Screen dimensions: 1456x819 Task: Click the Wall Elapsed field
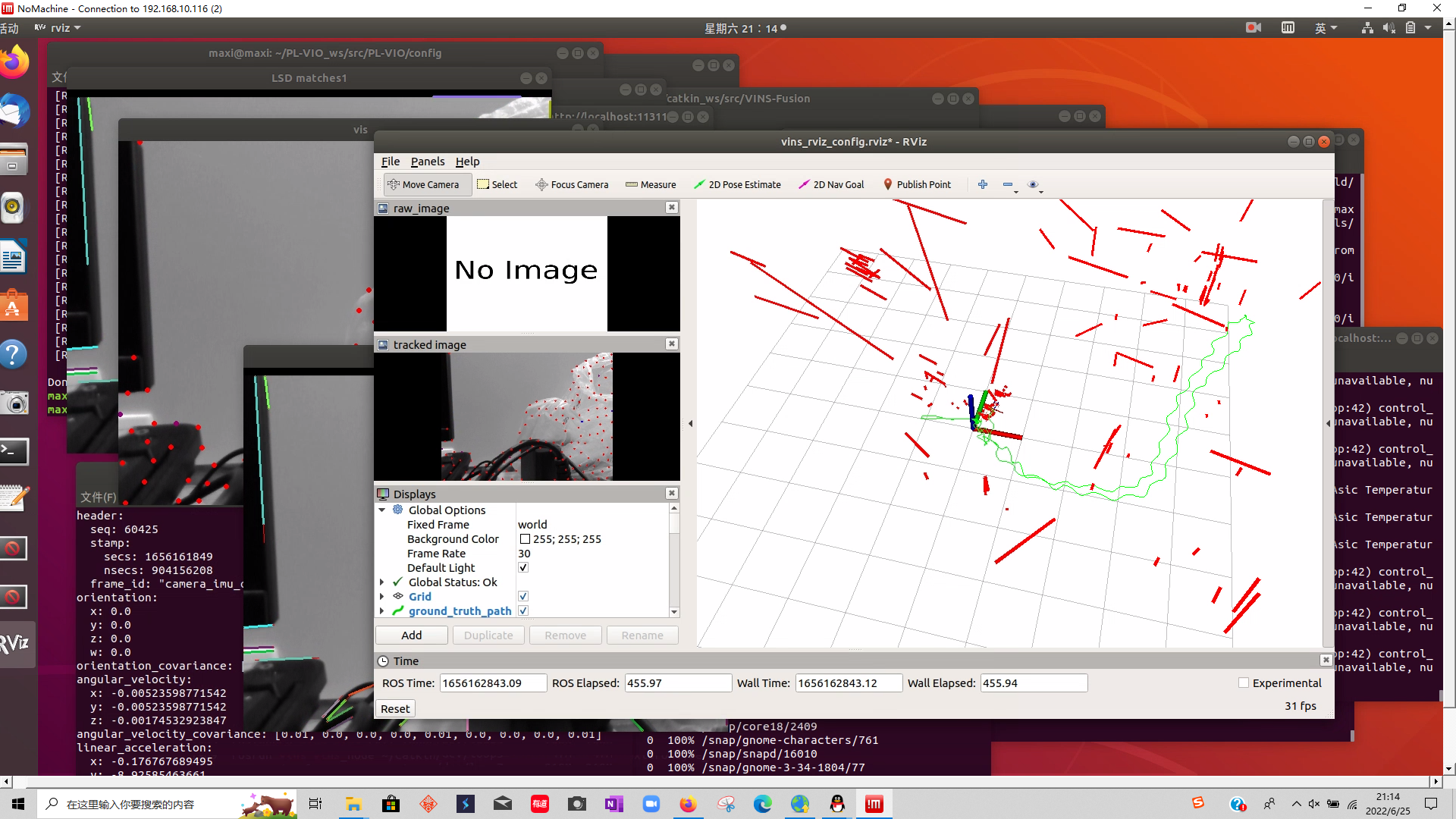[1034, 683]
